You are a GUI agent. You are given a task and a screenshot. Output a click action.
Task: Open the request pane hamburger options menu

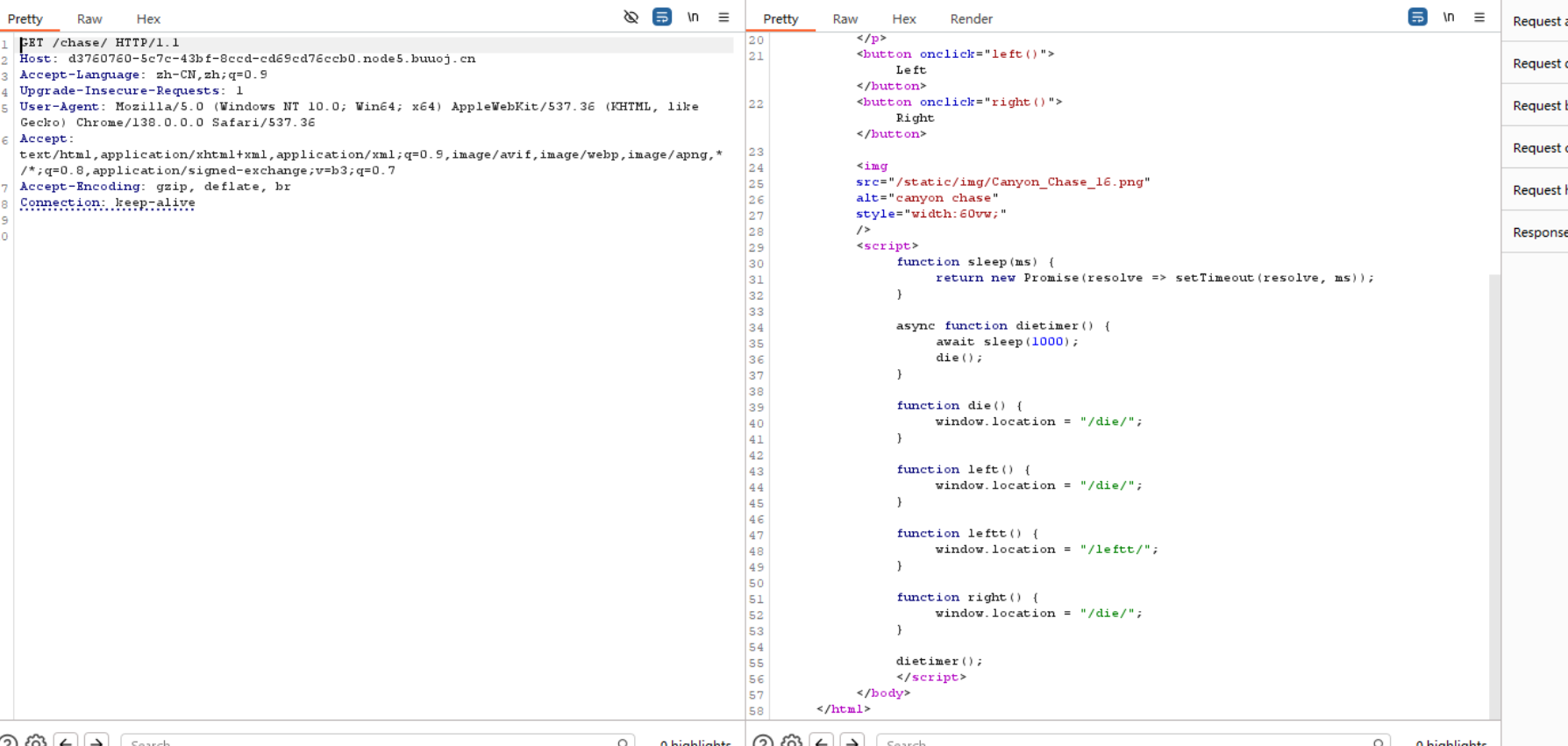(x=723, y=17)
